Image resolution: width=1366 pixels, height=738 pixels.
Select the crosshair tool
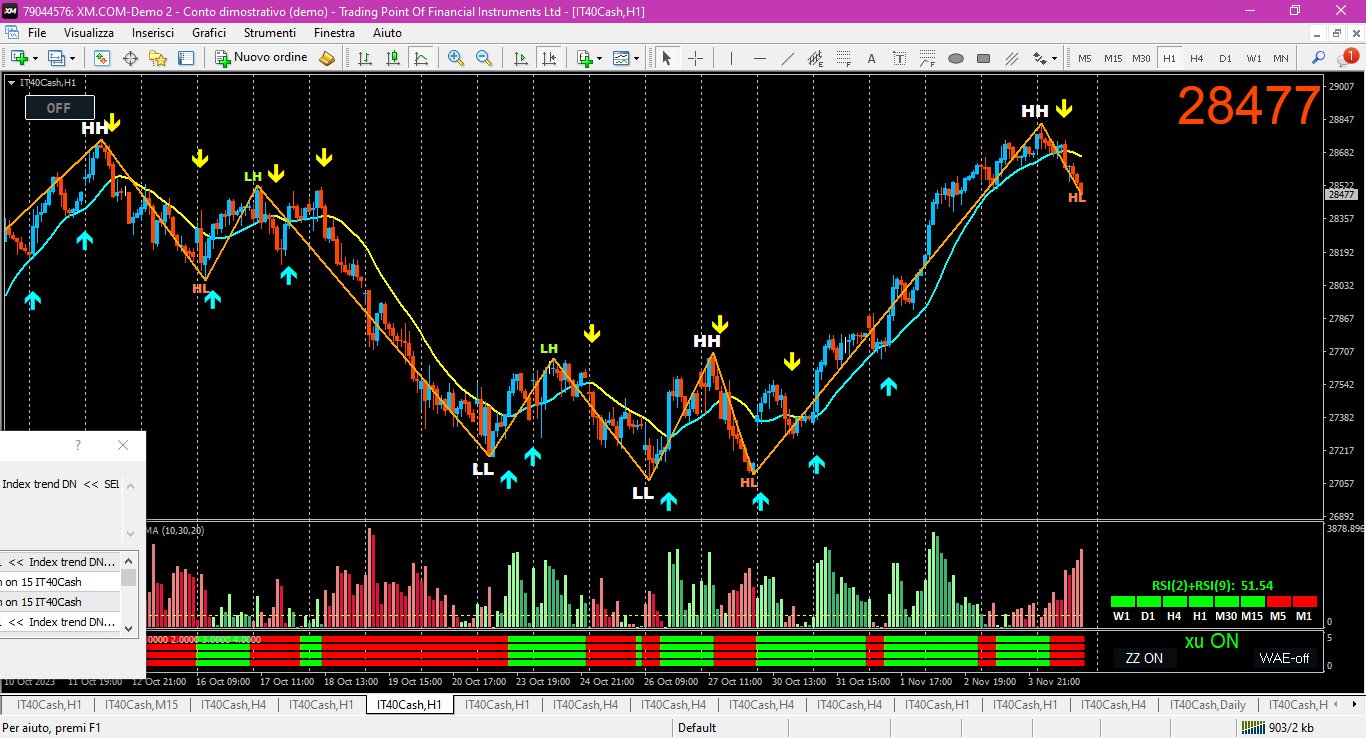pyautogui.click(x=696, y=58)
